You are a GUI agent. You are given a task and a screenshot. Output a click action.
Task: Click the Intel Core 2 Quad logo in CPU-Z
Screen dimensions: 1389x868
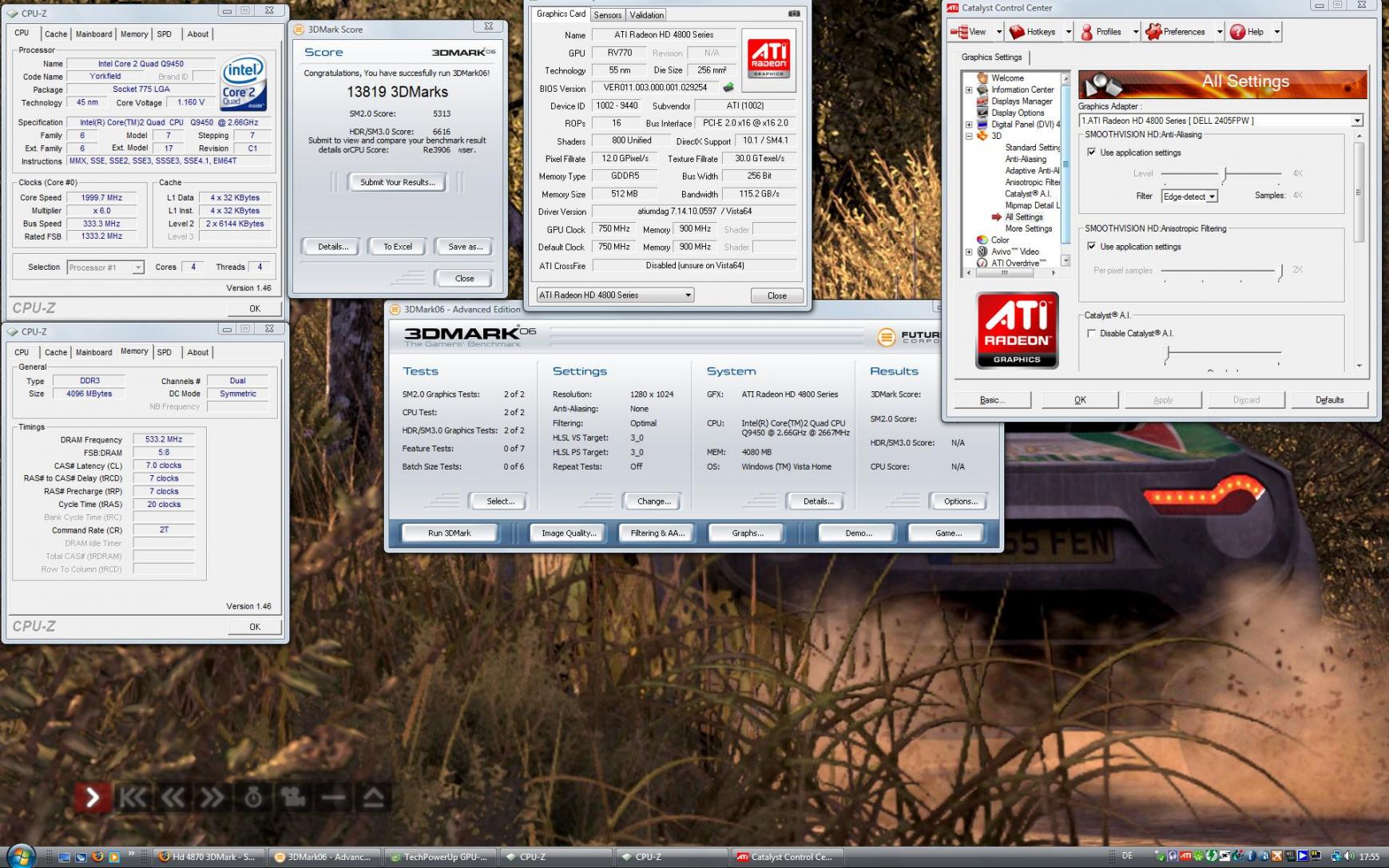(243, 82)
